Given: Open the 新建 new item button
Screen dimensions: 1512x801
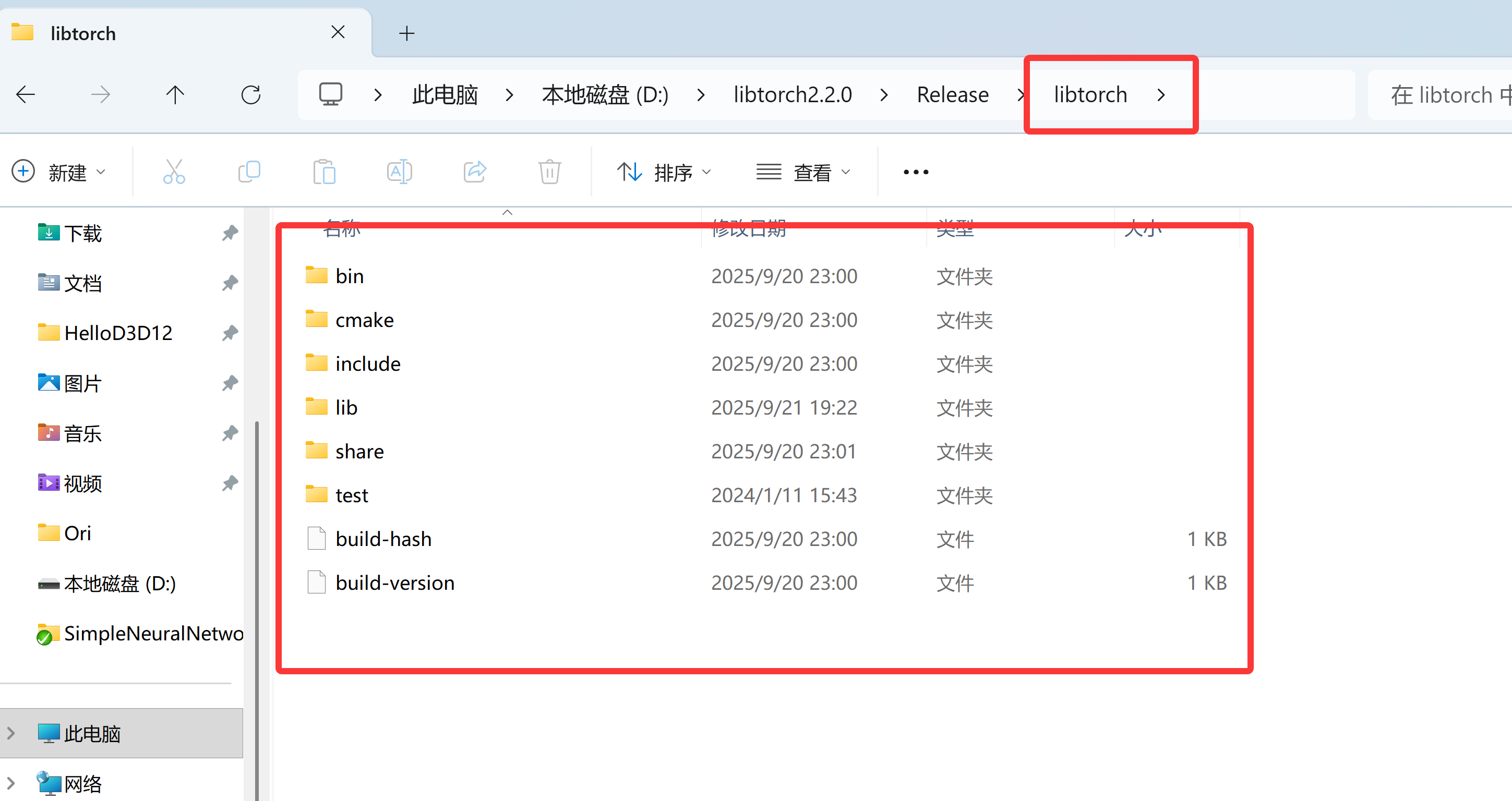Looking at the screenshot, I should pyautogui.click(x=58, y=172).
